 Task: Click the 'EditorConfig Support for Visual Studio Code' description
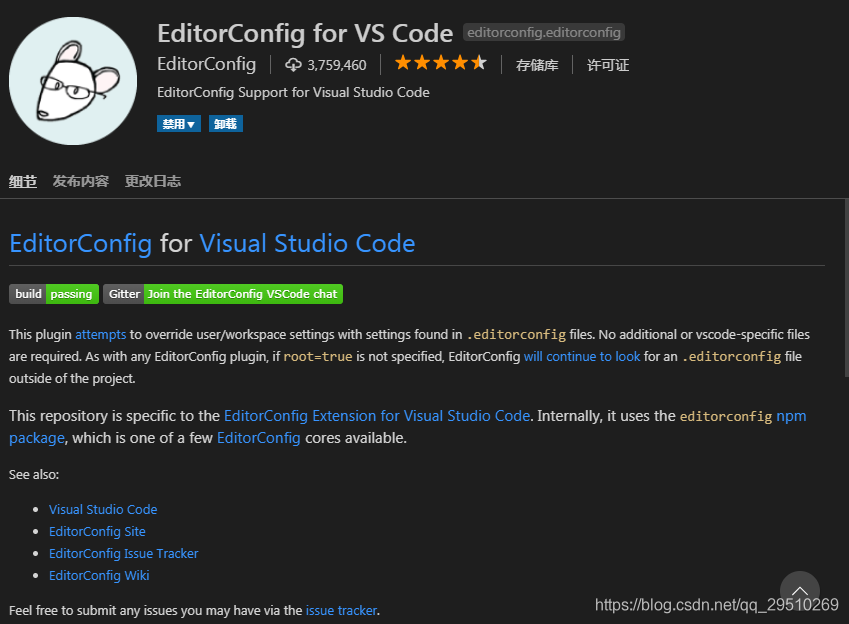(293, 93)
